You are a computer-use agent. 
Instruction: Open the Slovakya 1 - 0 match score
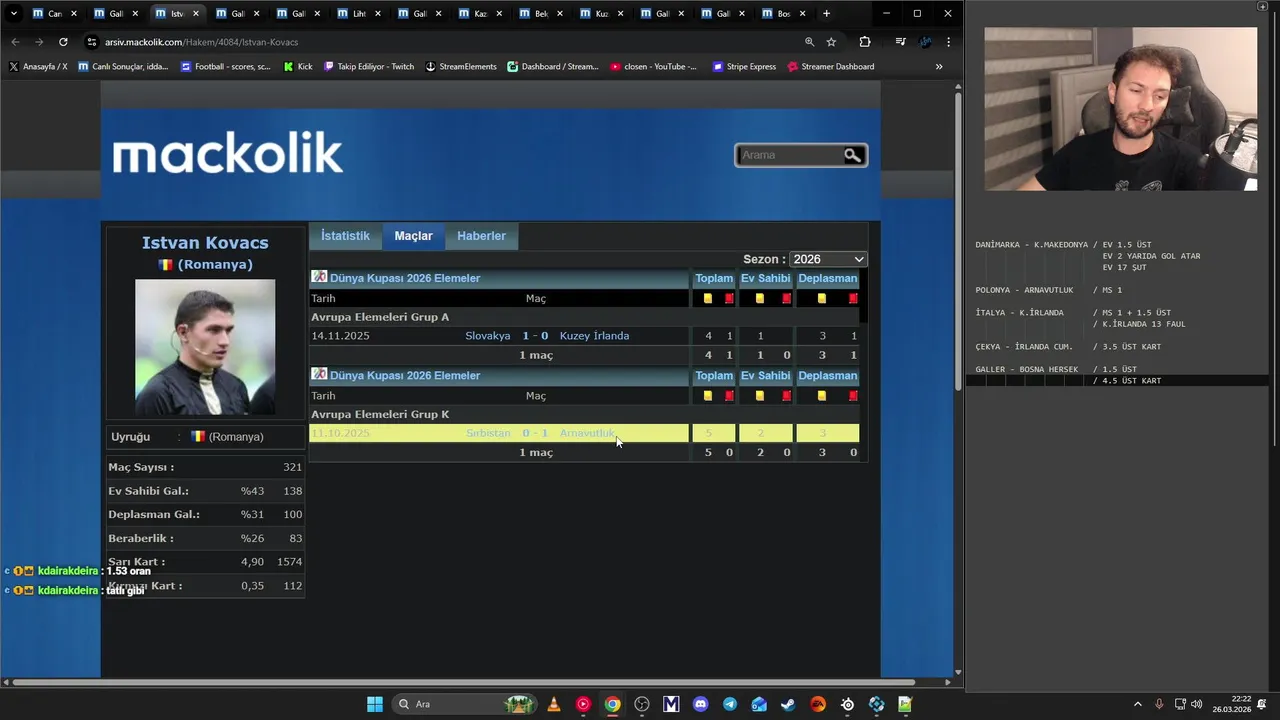[x=535, y=336]
